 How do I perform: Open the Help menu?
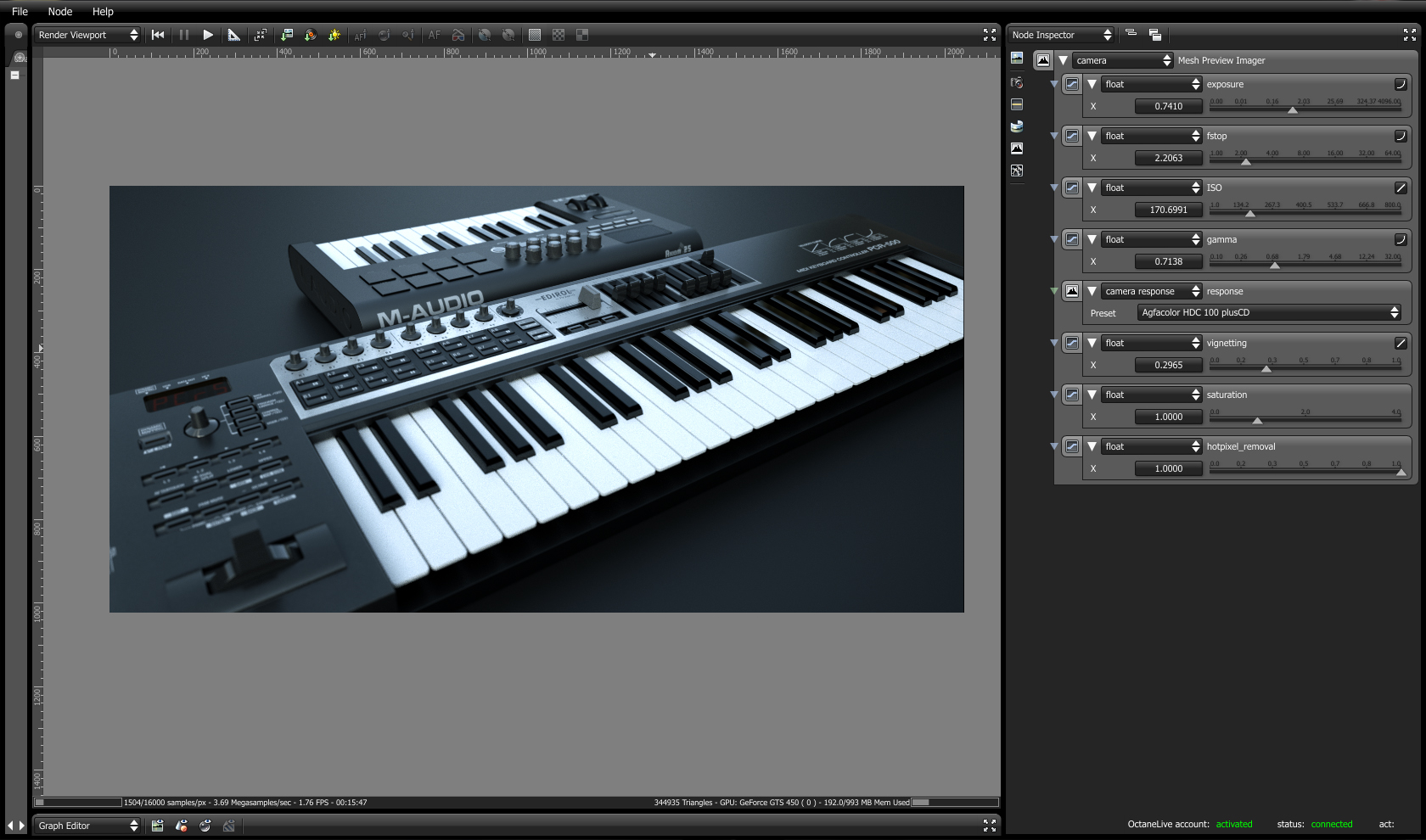pos(103,12)
